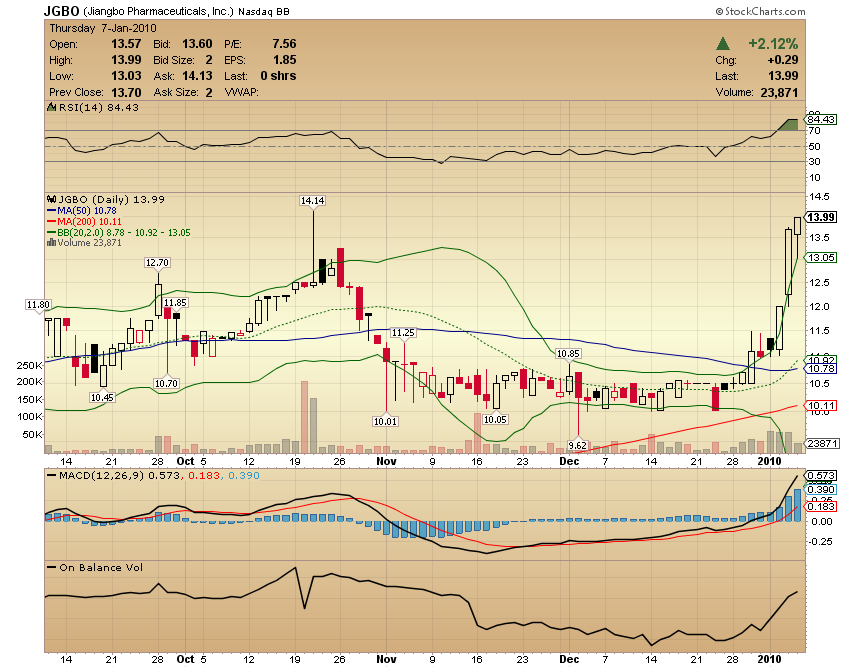The image size is (850, 668).
Task: Click the Dec label on price chart axis
Action: click(x=569, y=461)
